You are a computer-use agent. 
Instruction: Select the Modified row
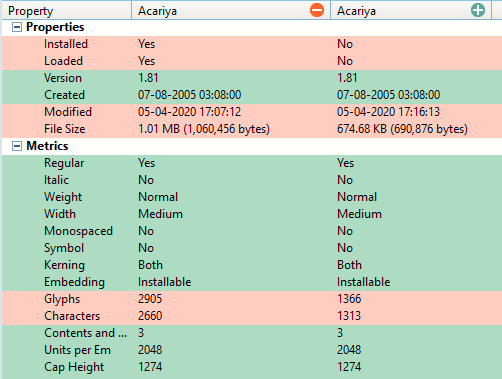252,112
